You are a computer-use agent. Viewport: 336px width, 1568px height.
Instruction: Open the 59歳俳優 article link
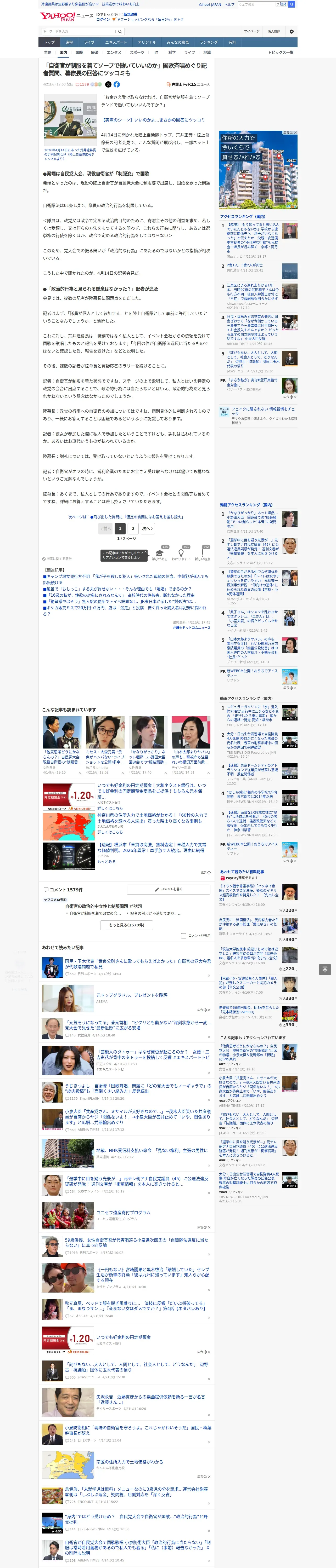click(x=137, y=1242)
